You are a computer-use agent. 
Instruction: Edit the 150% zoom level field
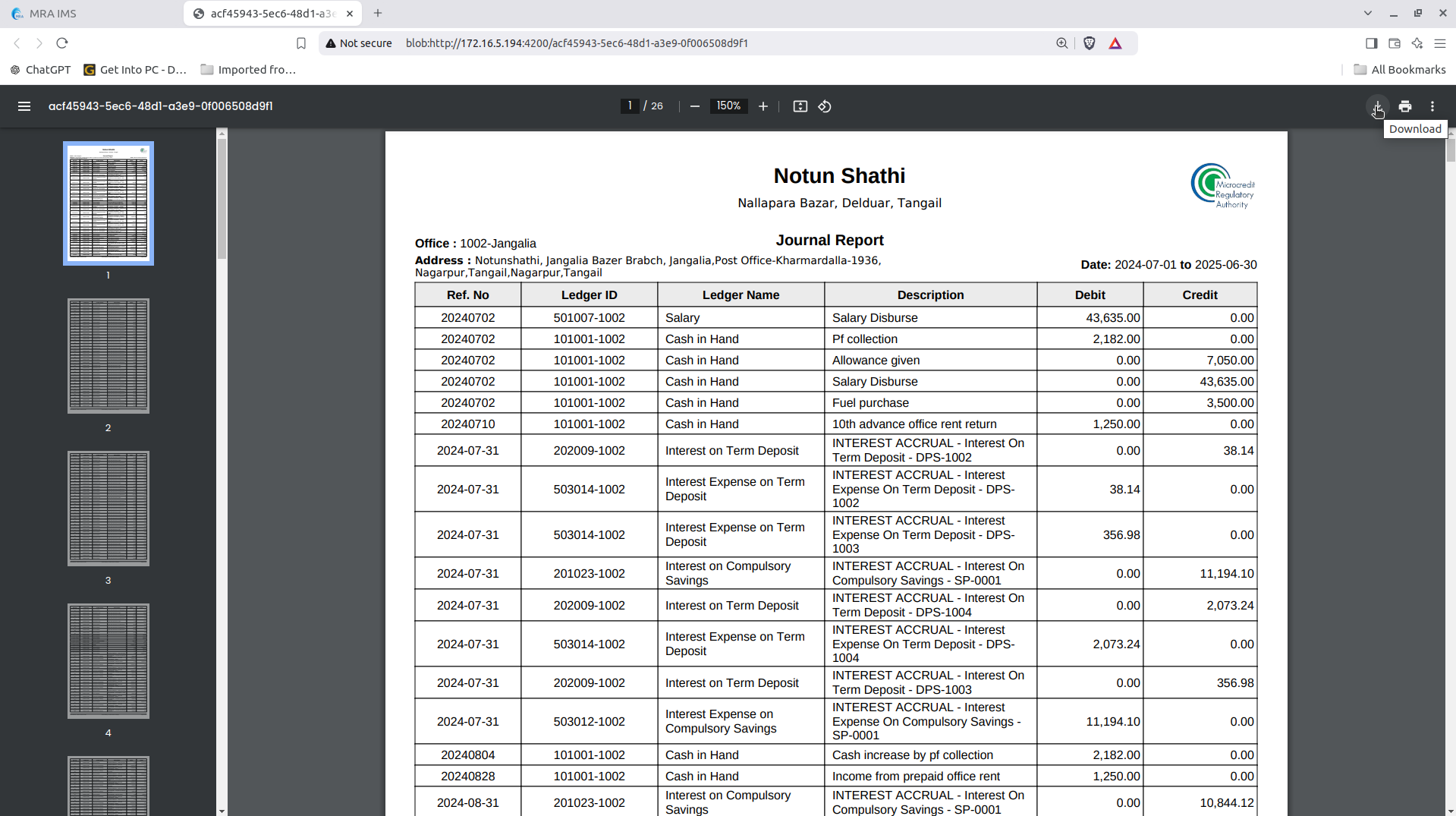[x=728, y=106]
